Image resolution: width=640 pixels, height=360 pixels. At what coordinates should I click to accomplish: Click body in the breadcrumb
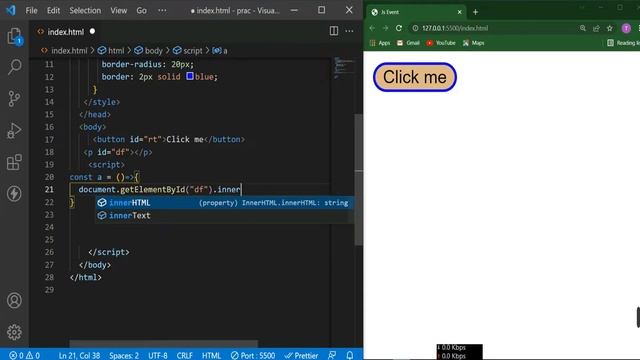(153, 51)
